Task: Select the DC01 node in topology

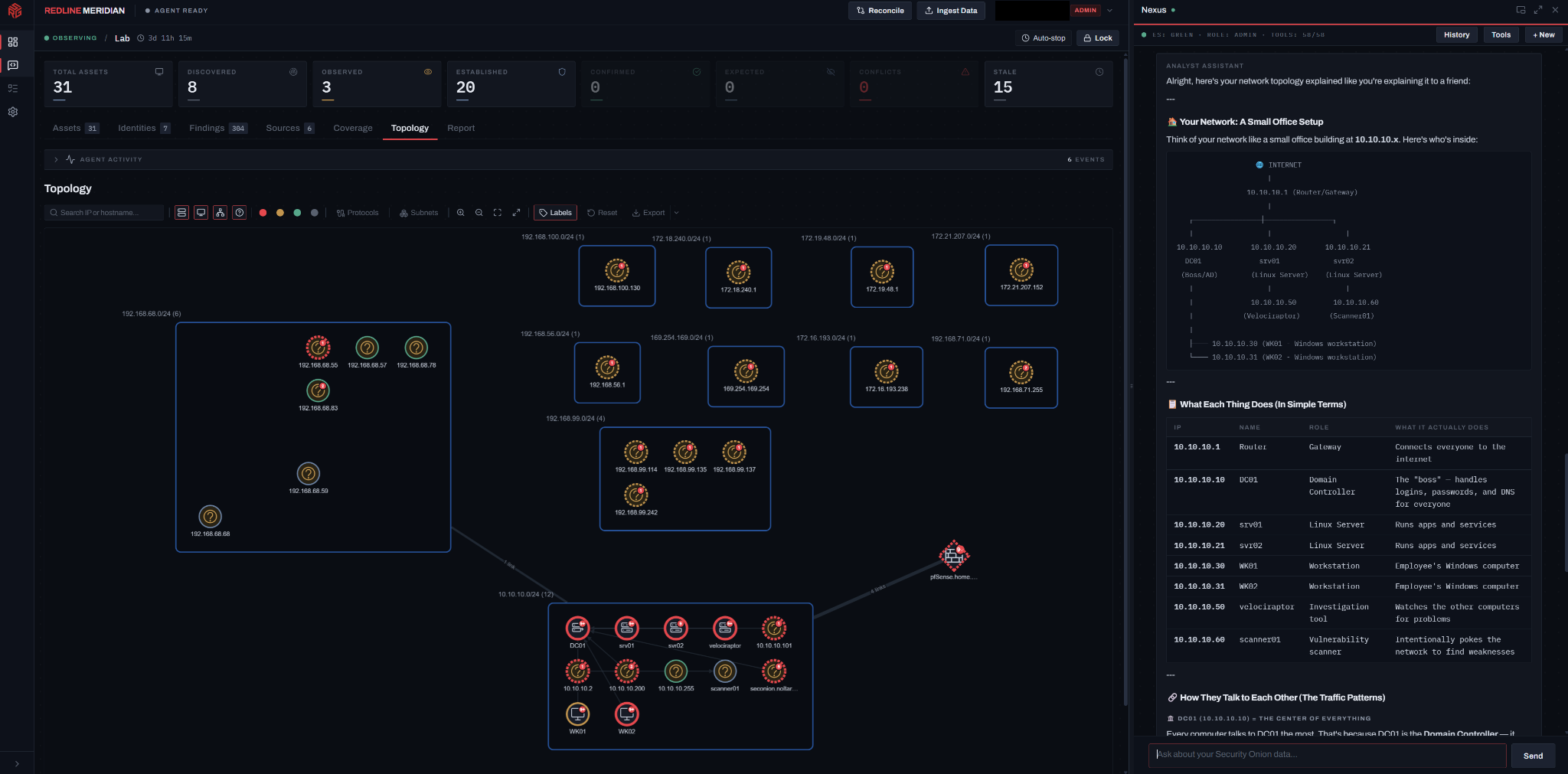Action: pyautogui.click(x=578, y=629)
